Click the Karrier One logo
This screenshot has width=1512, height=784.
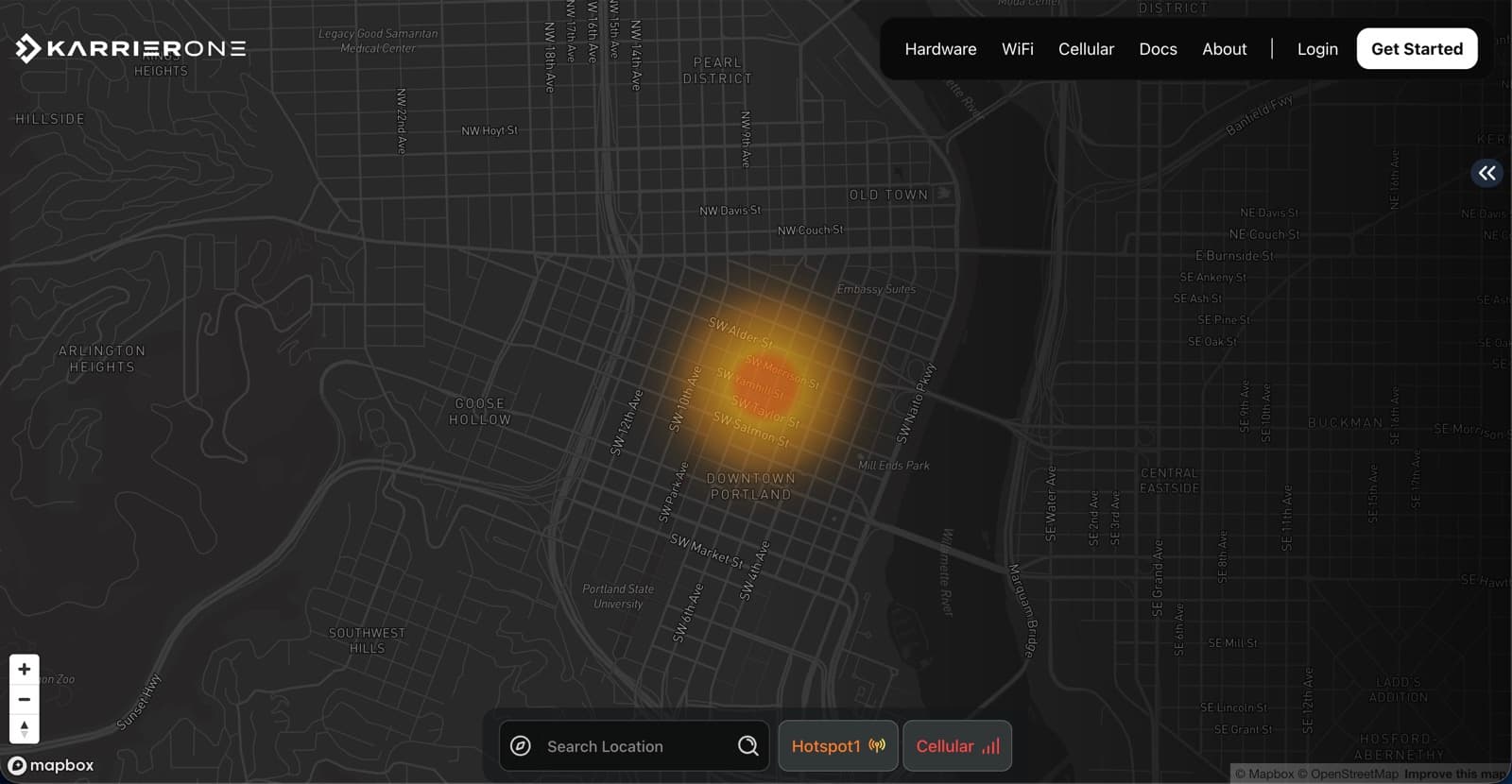point(130,48)
